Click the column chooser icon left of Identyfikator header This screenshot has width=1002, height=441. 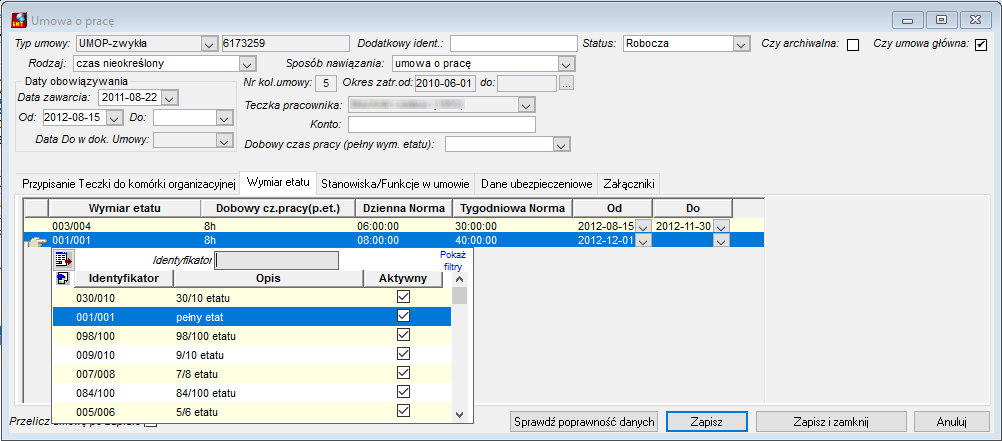click(63, 279)
